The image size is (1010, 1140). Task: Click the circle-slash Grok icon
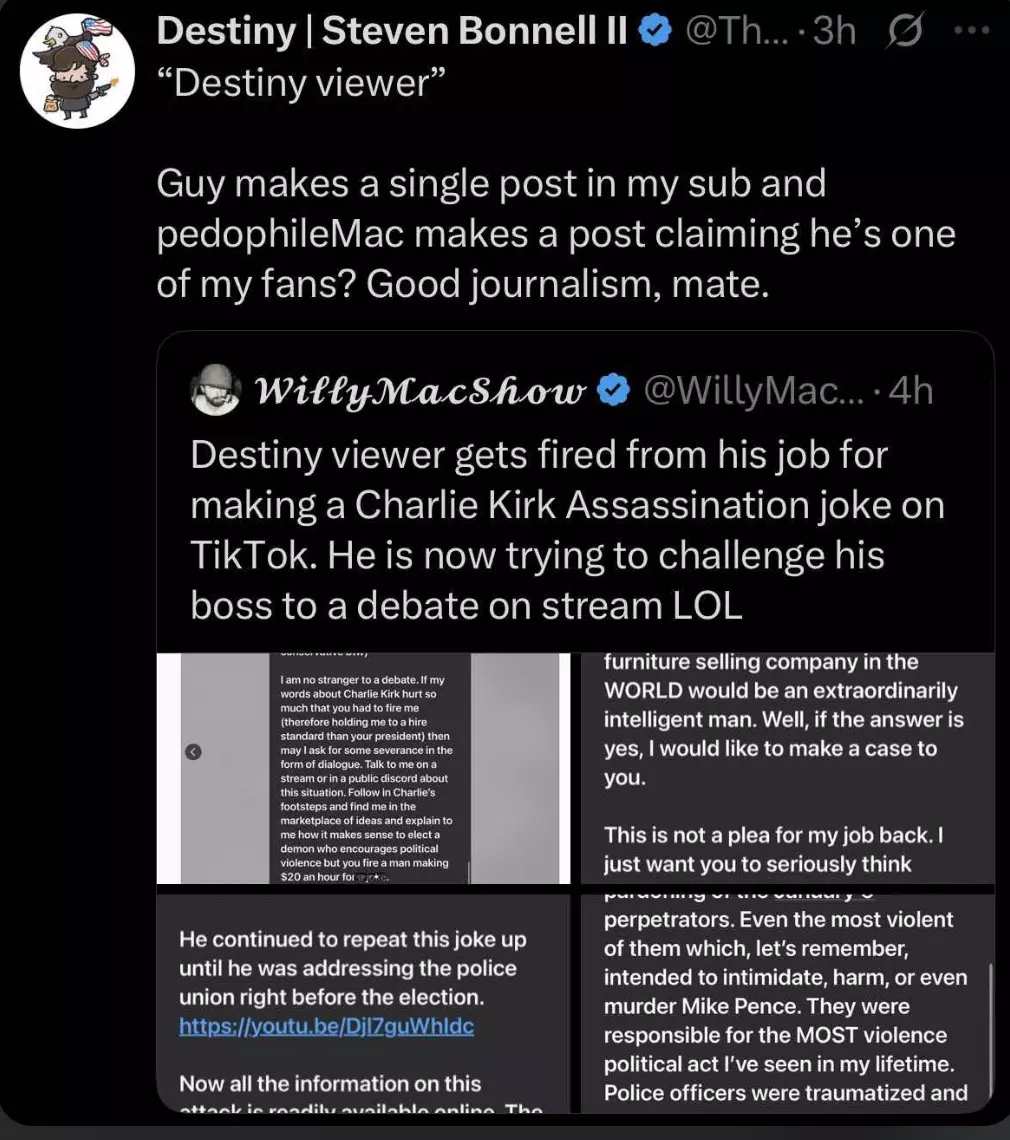click(x=905, y=31)
